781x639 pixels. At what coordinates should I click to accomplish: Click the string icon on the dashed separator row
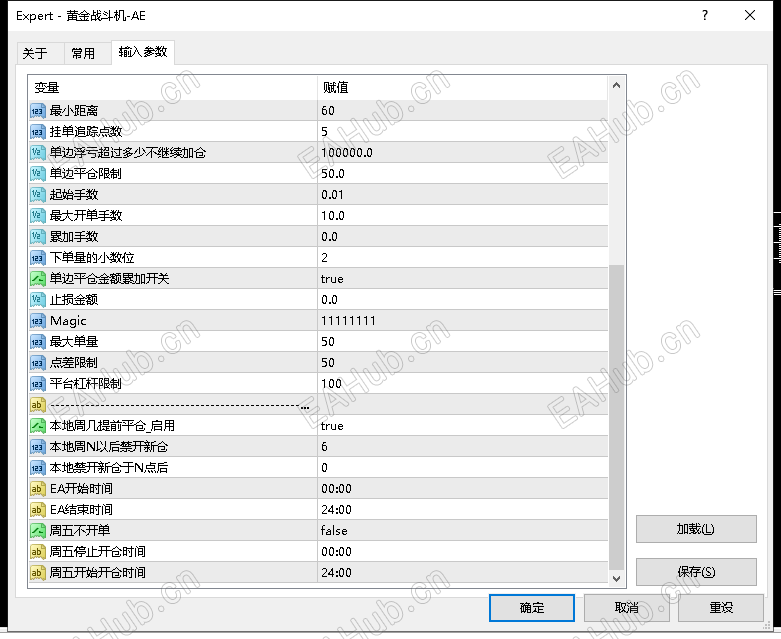38,404
